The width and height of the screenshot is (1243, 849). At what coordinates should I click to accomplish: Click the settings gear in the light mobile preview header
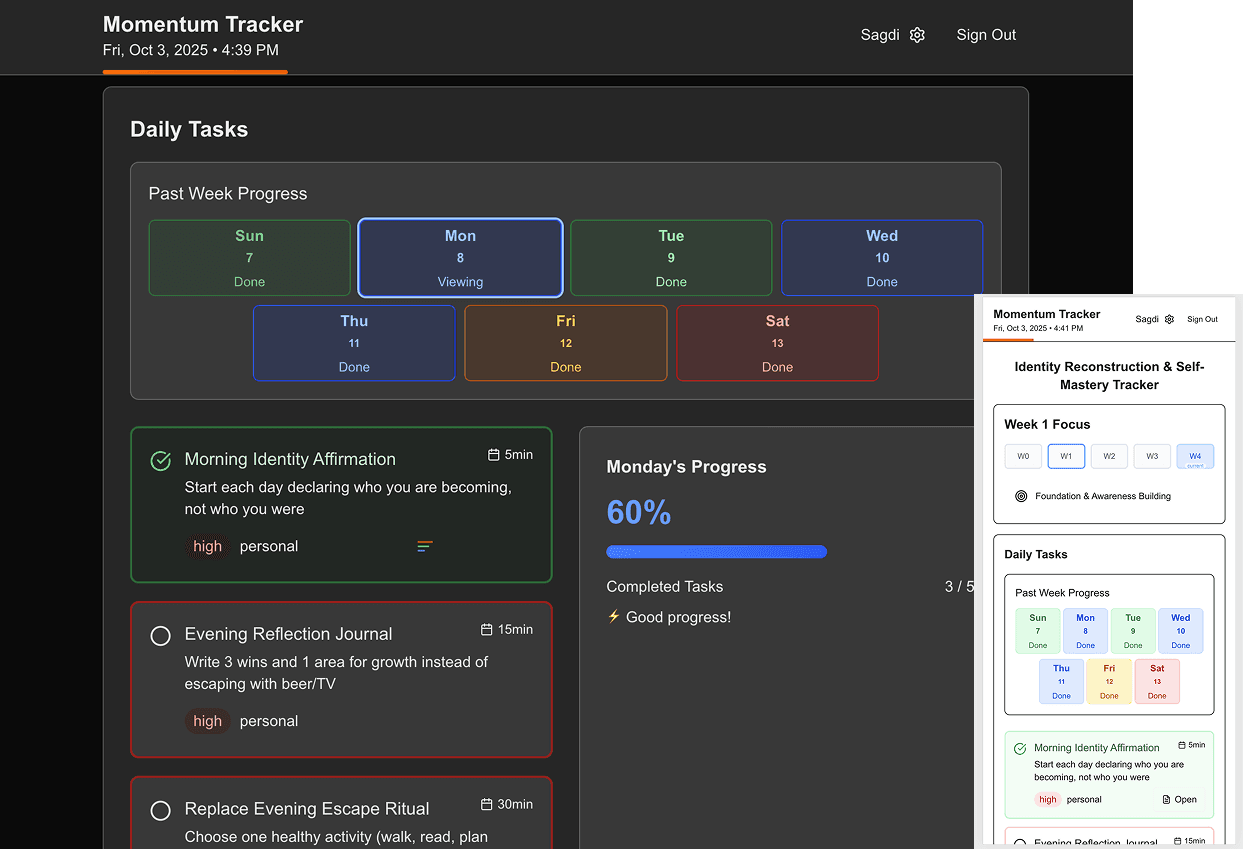click(x=1169, y=320)
